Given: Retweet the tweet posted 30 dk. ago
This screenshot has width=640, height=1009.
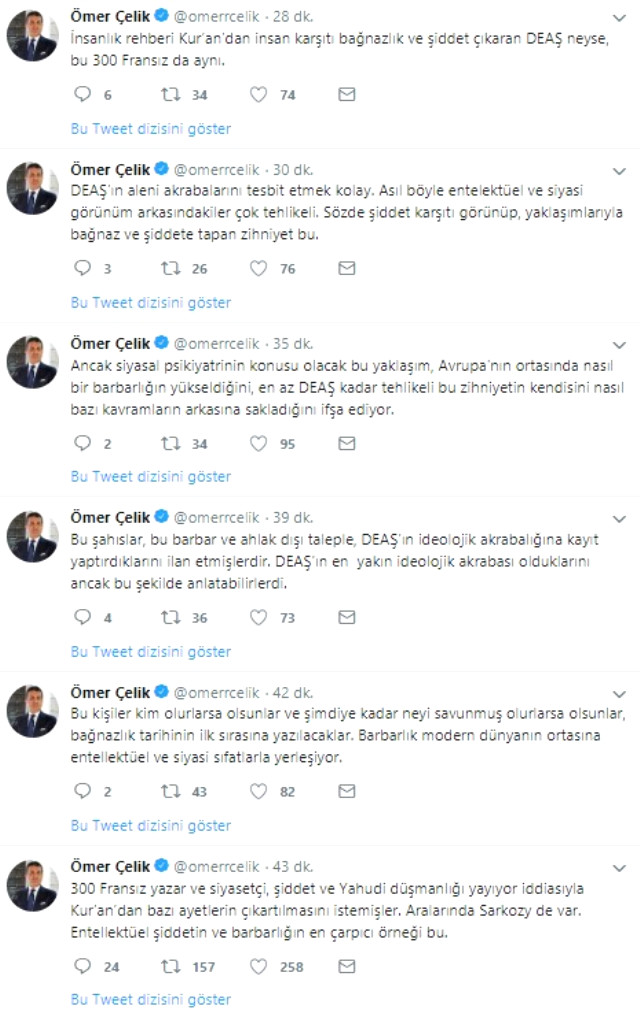Looking at the screenshot, I should [x=170, y=269].
